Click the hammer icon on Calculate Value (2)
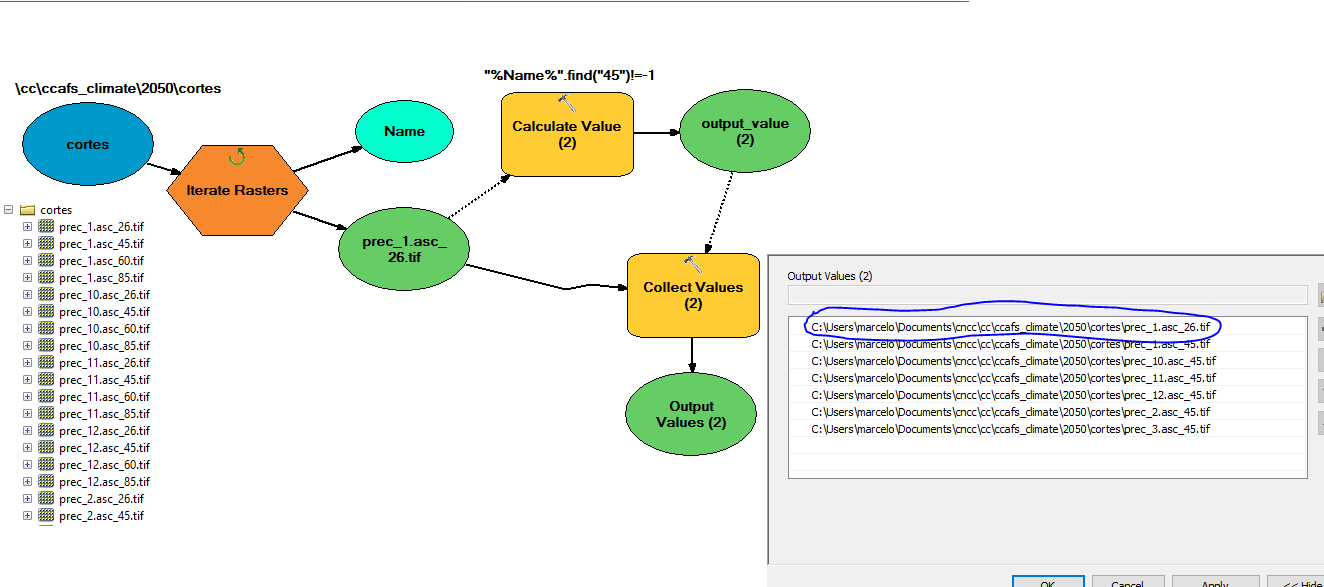Viewport: 1324px width, 587px height. coord(567,103)
